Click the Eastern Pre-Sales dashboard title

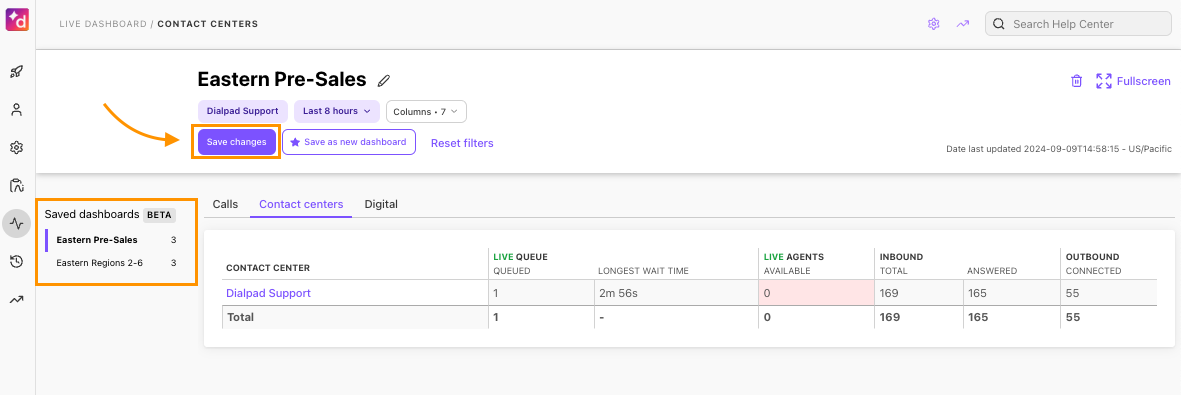(282, 79)
